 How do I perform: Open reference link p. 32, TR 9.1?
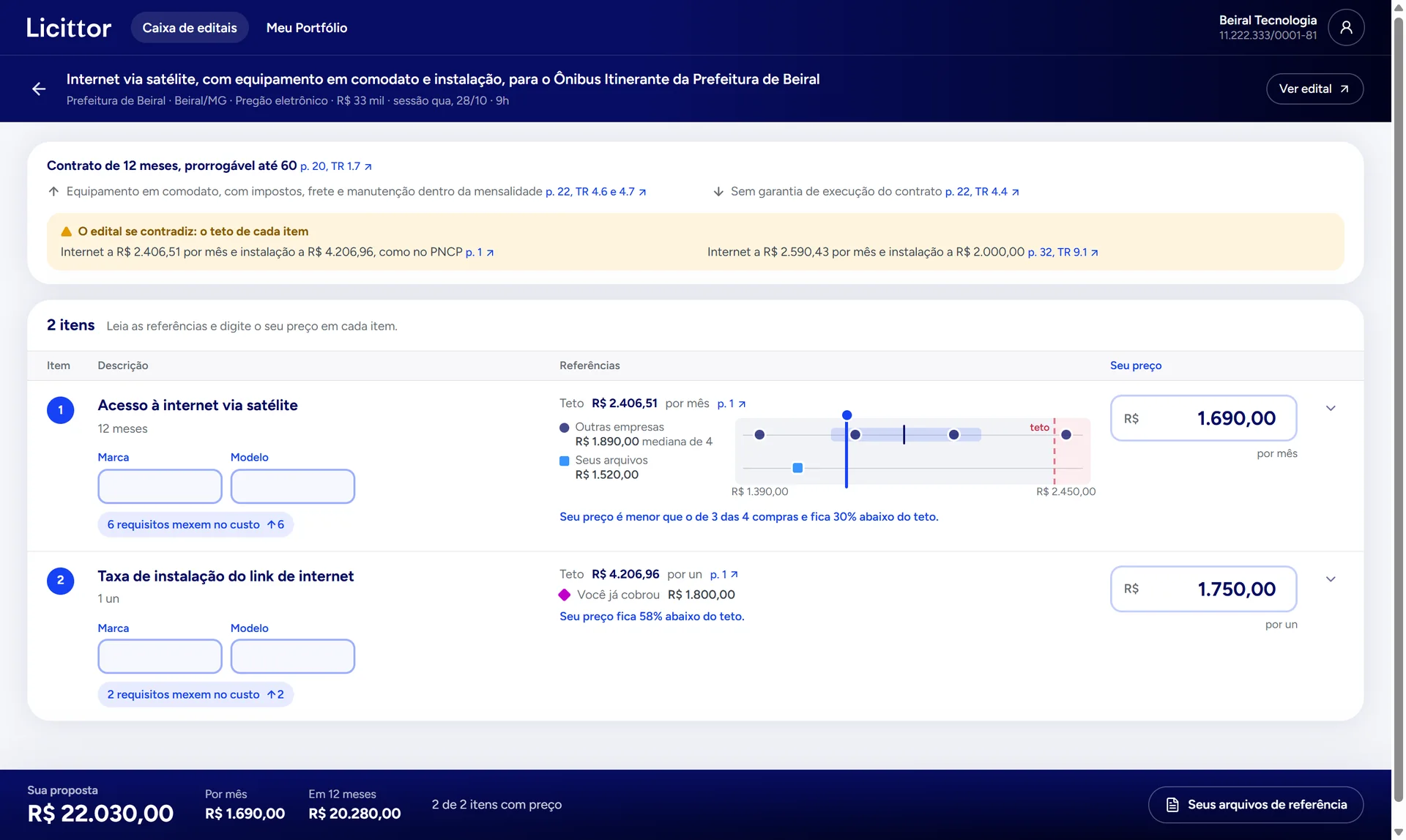tap(1063, 252)
